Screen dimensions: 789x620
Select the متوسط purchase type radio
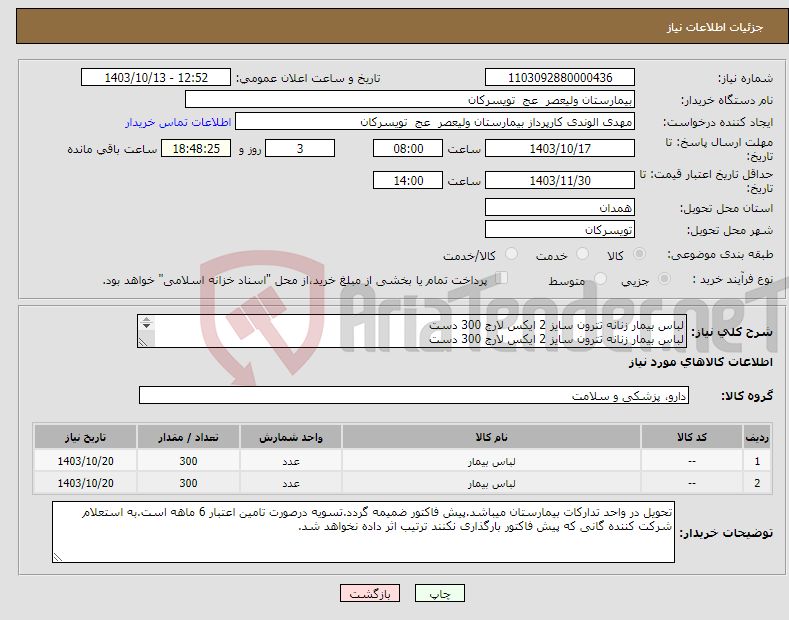pyautogui.click(x=600, y=279)
